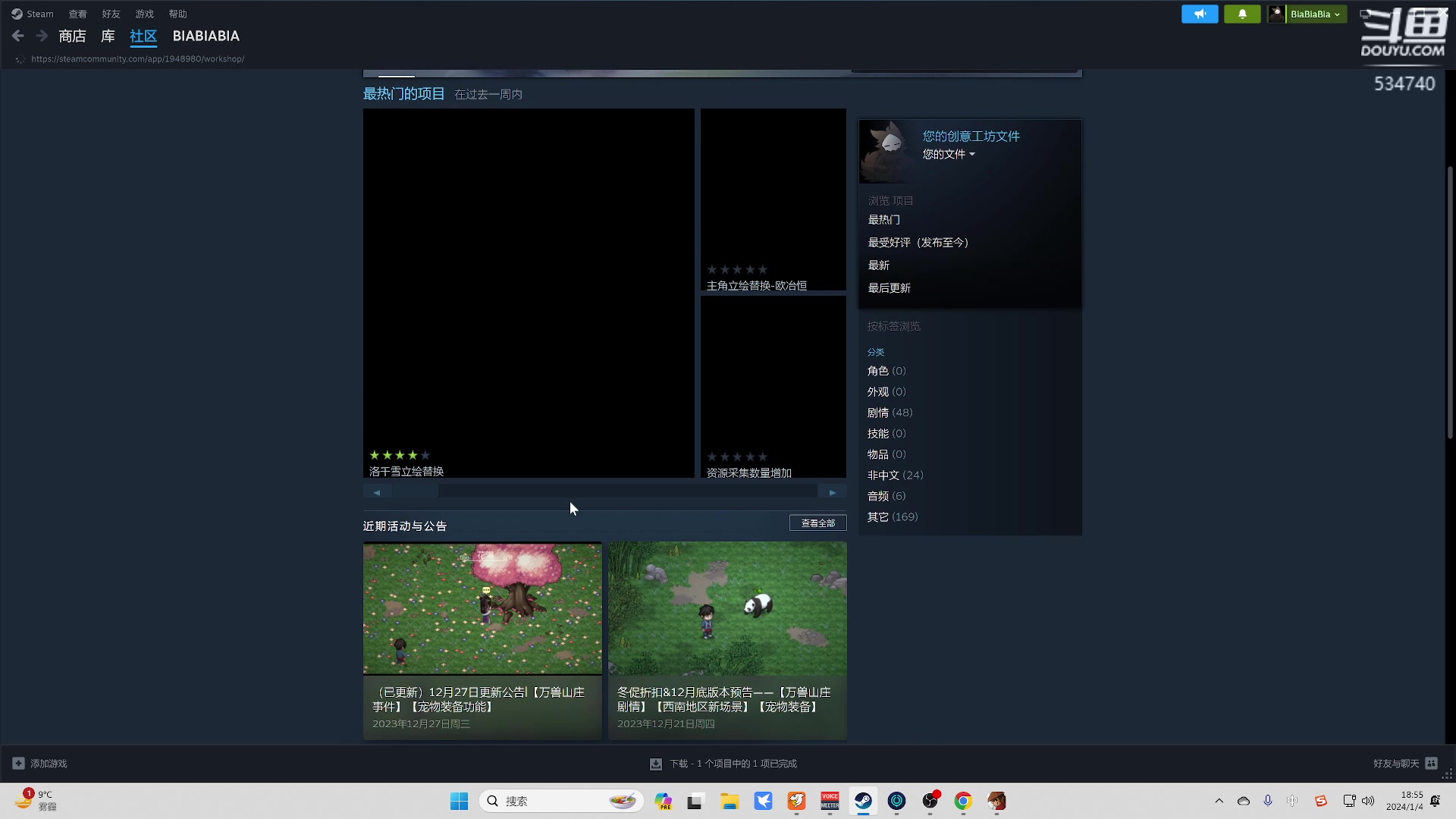The width and height of the screenshot is (1456, 819).
Task: Open the 查看 menu
Action: pos(77,14)
